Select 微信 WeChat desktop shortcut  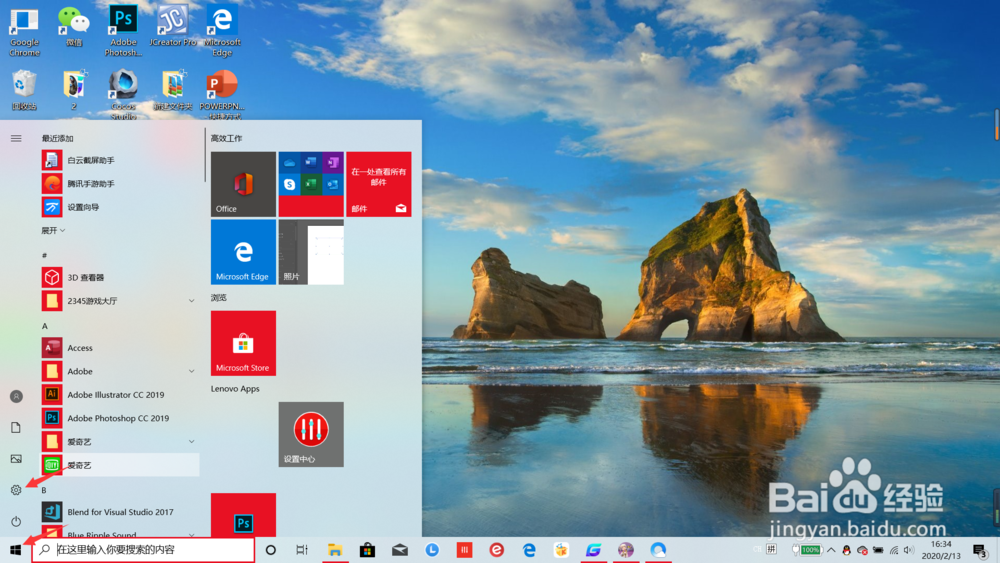point(73,27)
